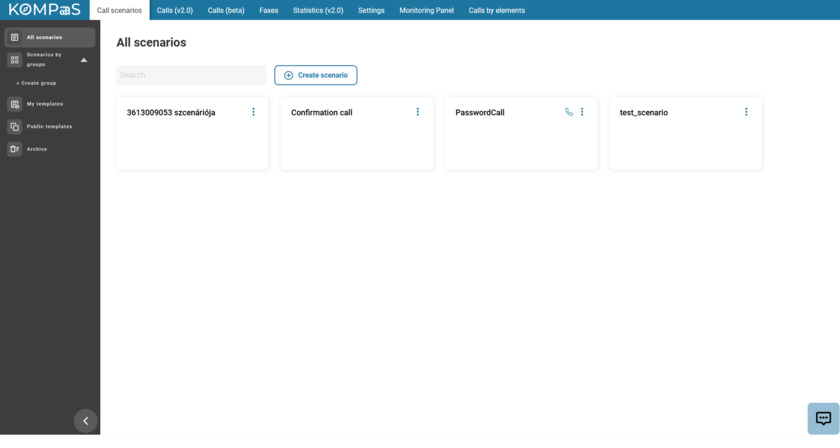Focus the scenario Search field
The image size is (840, 448).
(x=191, y=75)
